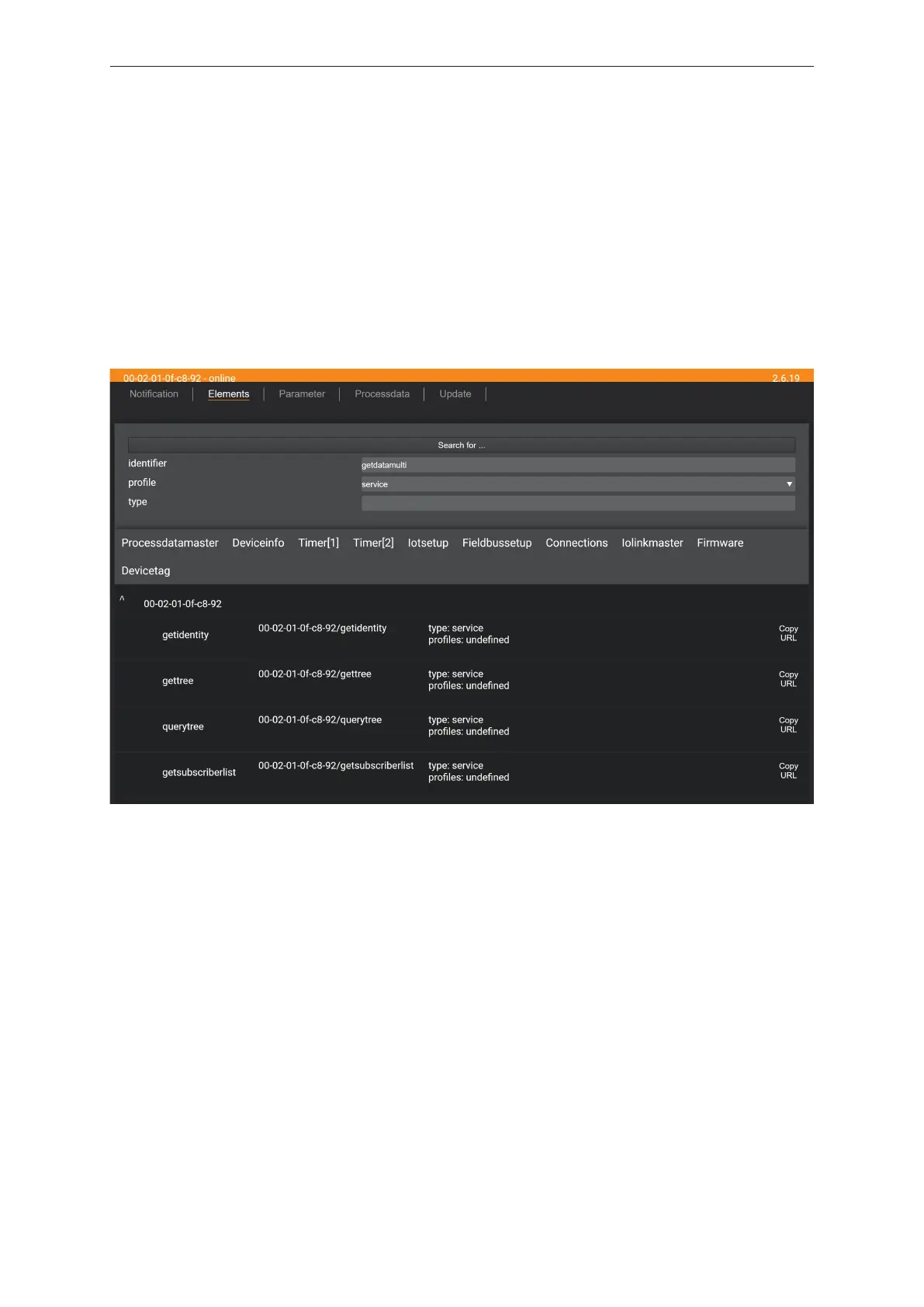This screenshot has width=924, height=1307.
Task: Switch to the Notification tab
Action: coord(154,394)
